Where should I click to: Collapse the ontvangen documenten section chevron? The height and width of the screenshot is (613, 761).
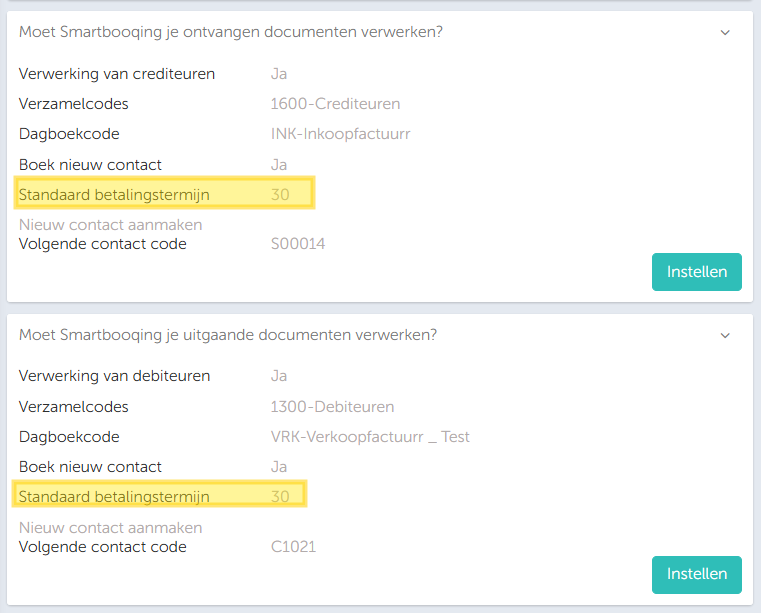(725, 33)
